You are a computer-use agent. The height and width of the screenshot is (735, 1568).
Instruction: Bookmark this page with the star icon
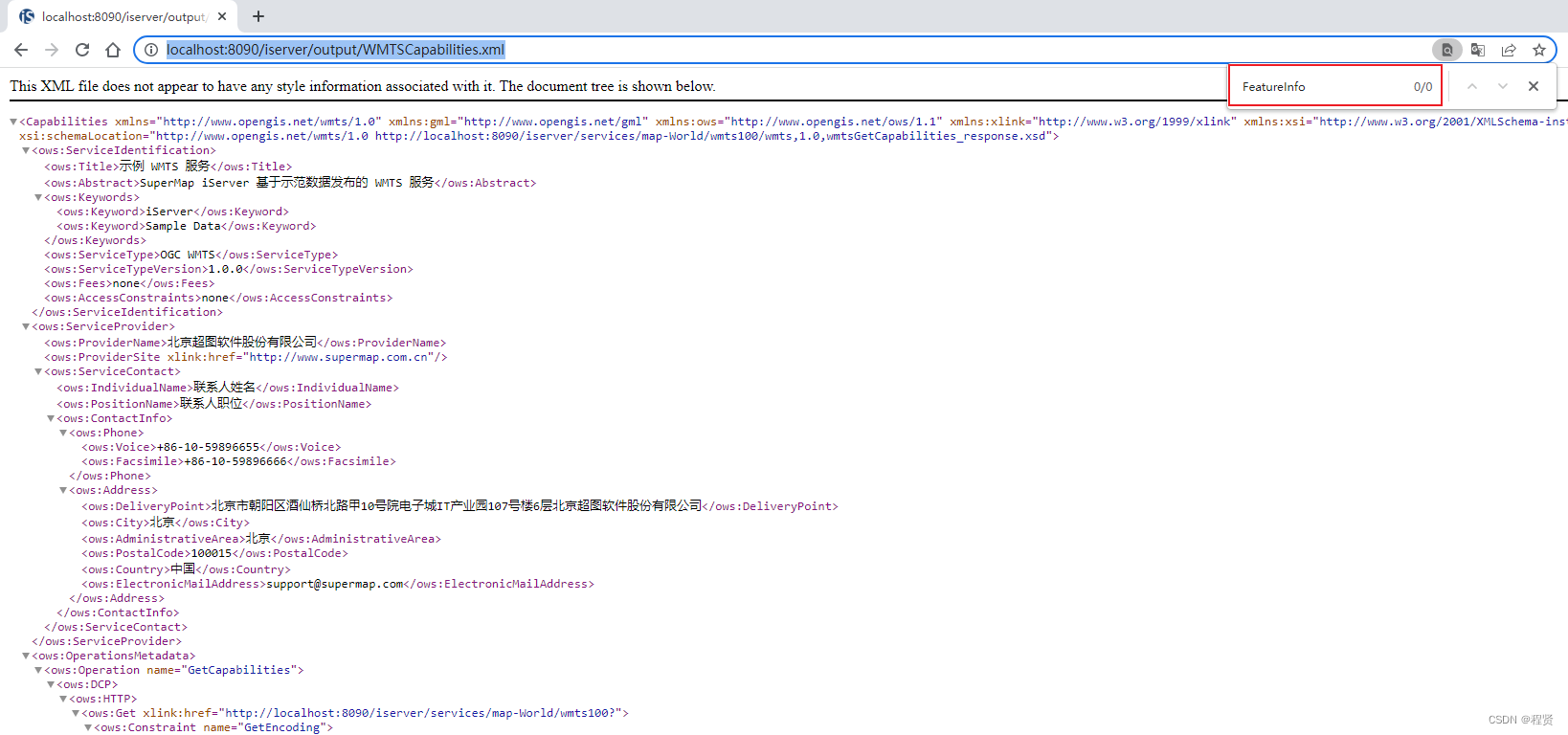[1539, 50]
